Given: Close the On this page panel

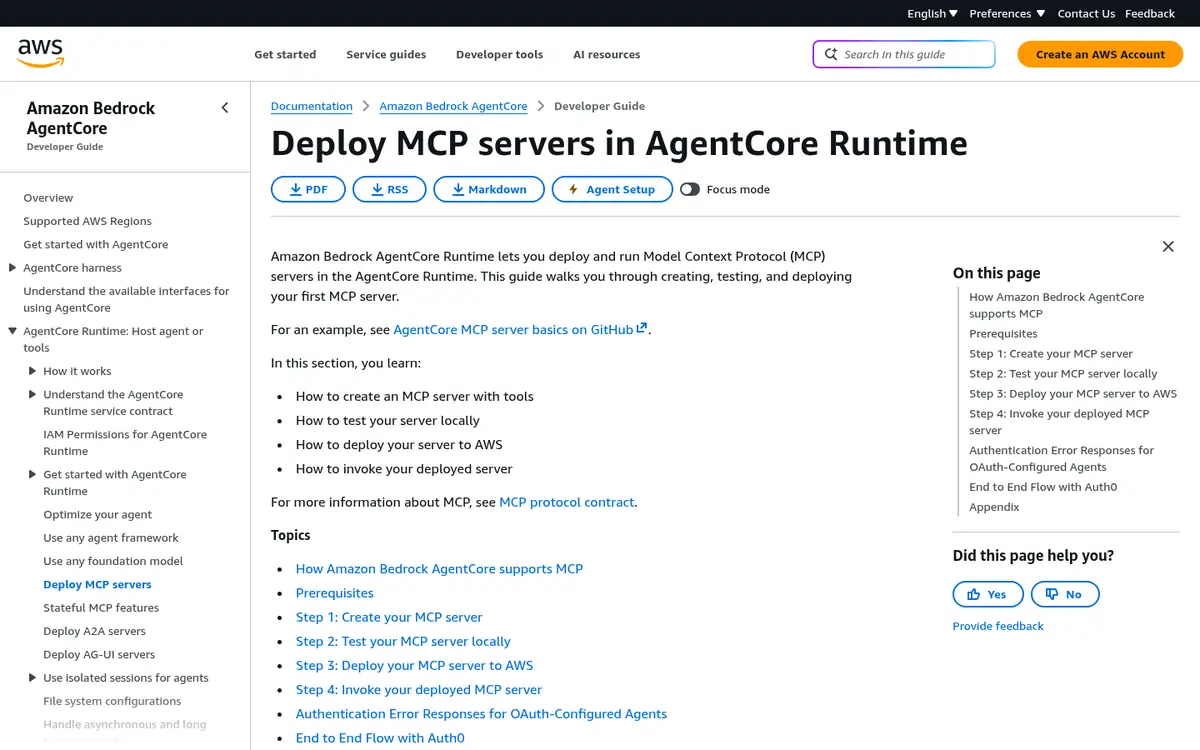Looking at the screenshot, I should [x=1168, y=246].
